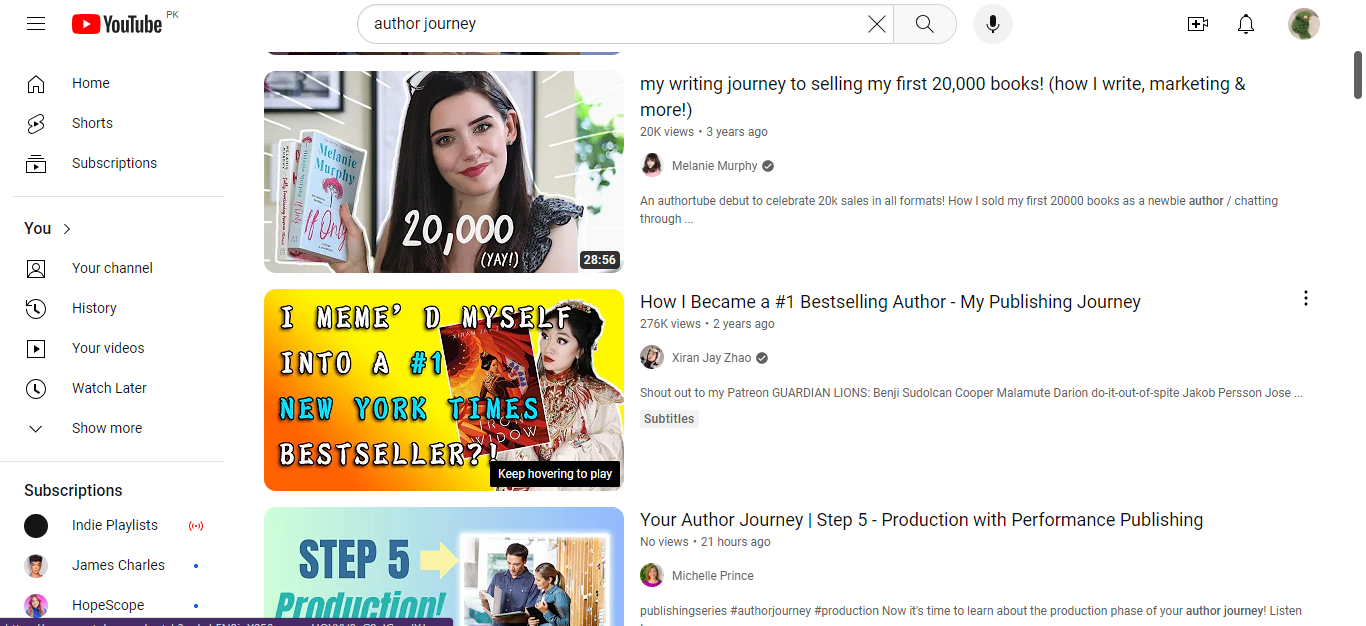
Task: Click the 28:56 duration label
Action: point(600,260)
